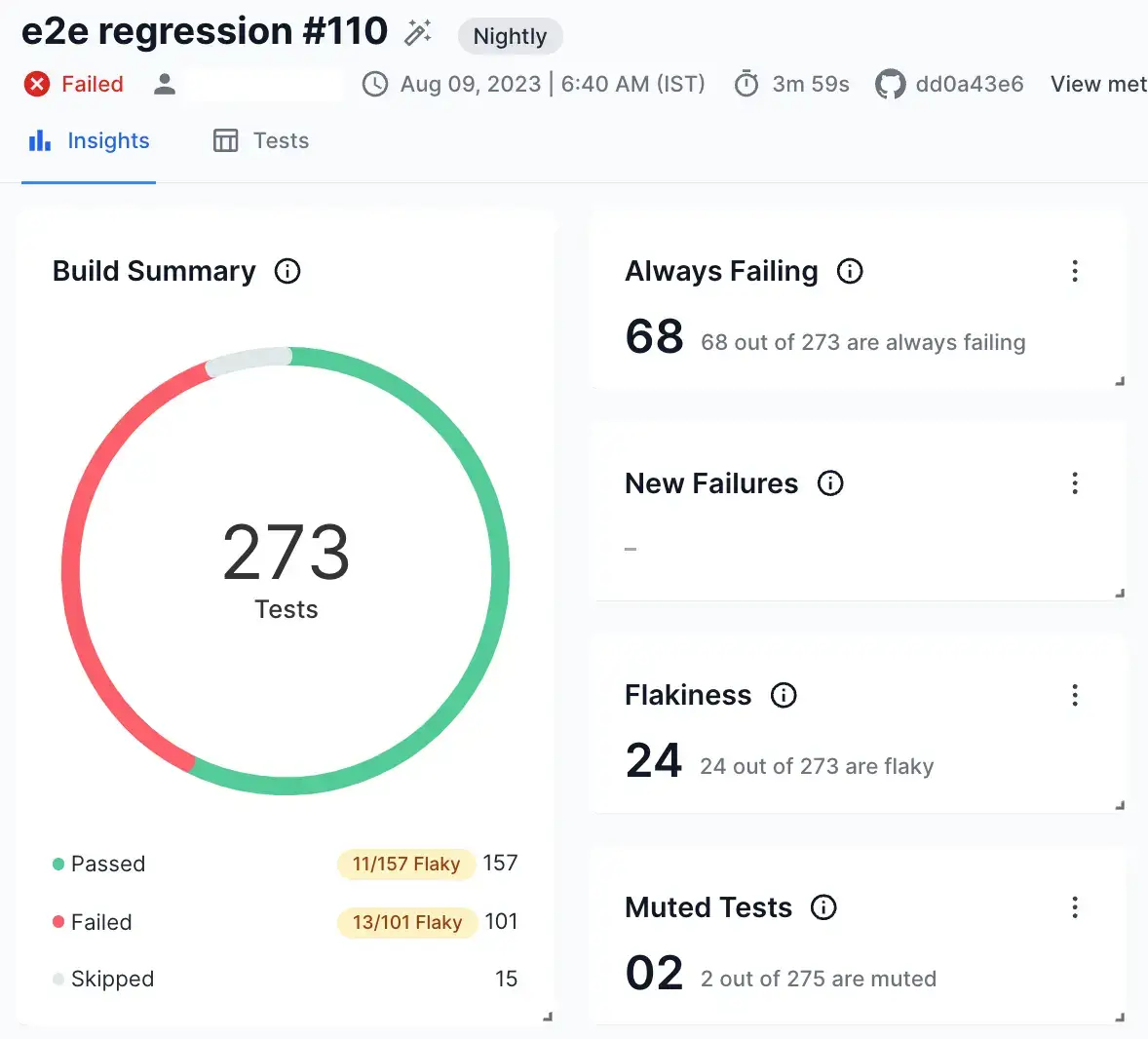Viewport: 1148px width, 1039px height.
Task: Click the GitHub icon next to commit hash
Action: click(x=890, y=85)
